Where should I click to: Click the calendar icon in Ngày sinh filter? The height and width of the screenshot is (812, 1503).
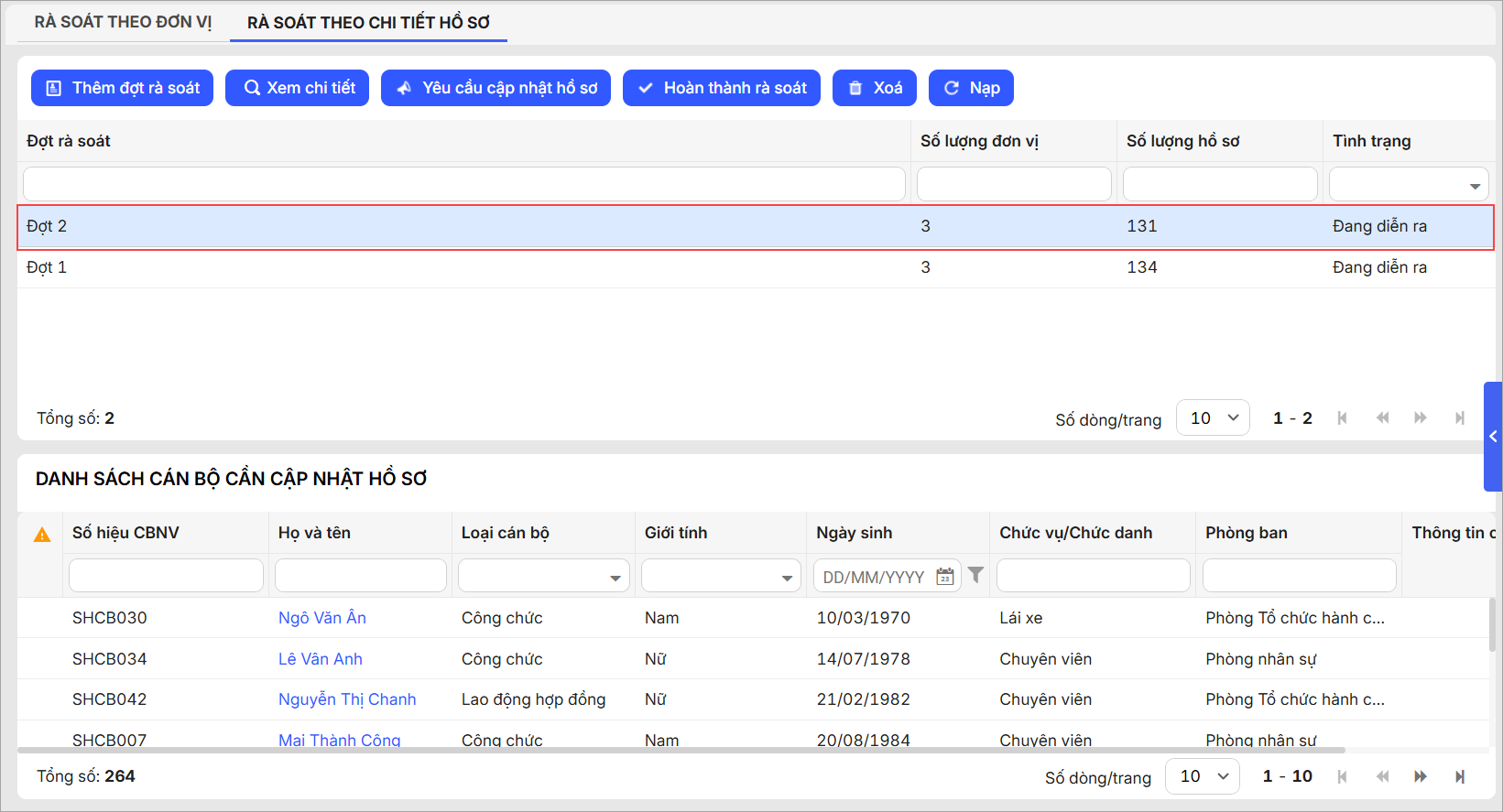click(x=944, y=577)
